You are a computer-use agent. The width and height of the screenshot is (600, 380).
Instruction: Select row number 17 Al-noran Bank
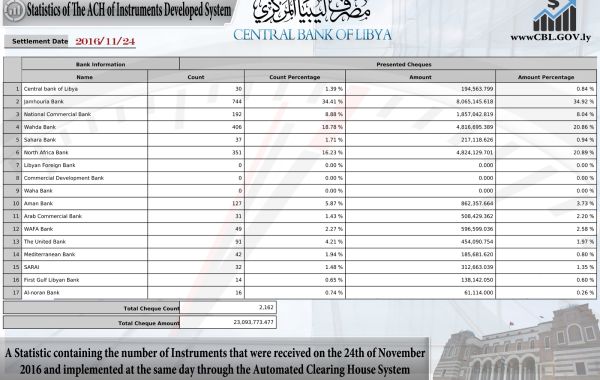coord(300,292)
